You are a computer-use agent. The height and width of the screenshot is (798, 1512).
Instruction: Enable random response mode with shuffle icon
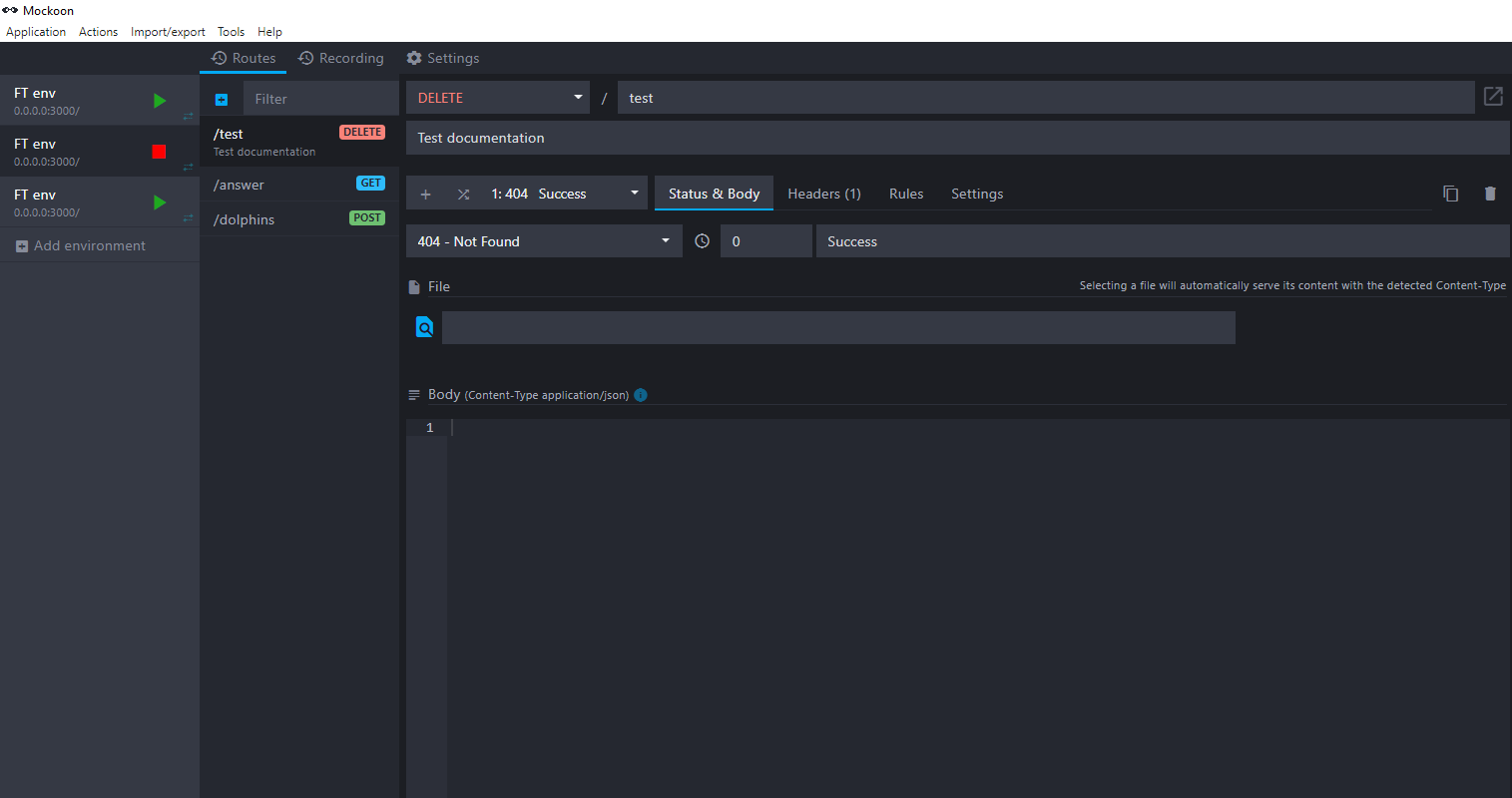click(462, 194)
